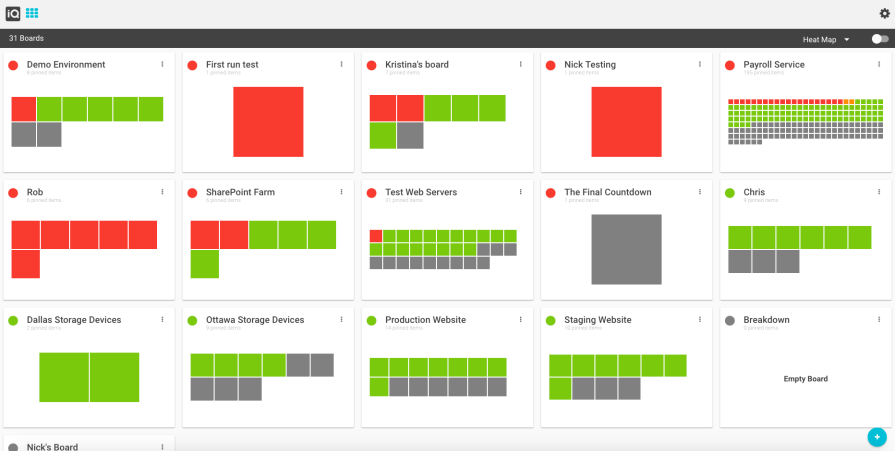Click the red tile in Demo Environment

(23, 109)
